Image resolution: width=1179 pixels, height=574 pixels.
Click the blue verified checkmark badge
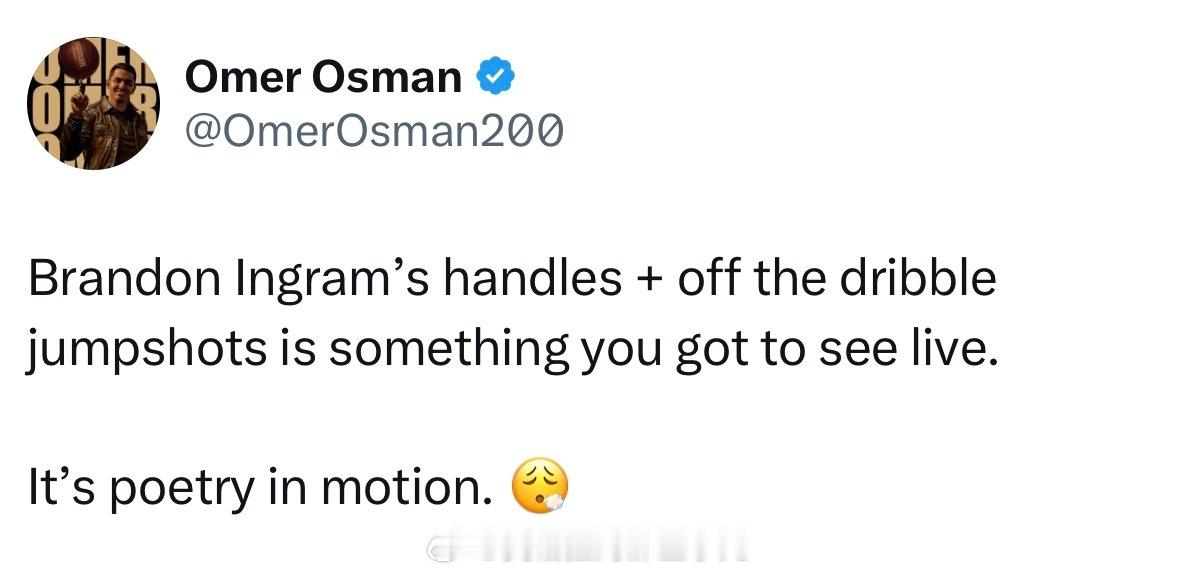point(493,77)
